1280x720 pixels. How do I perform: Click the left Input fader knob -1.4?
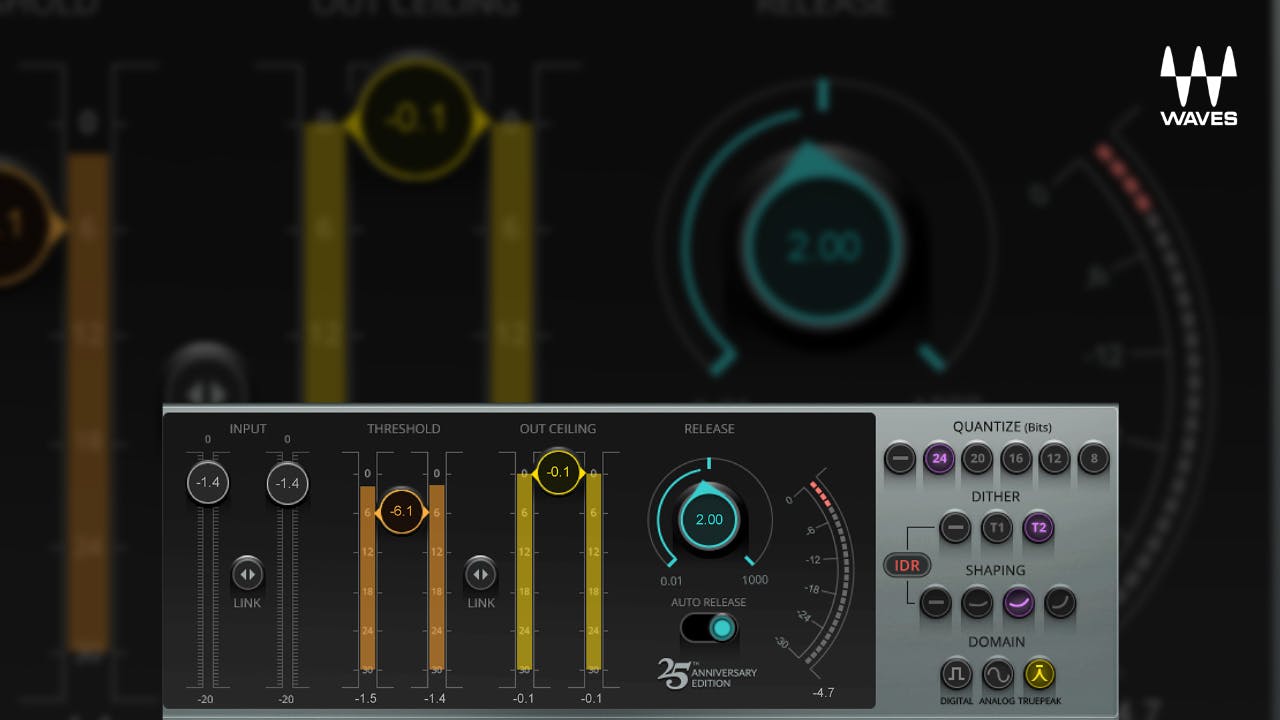(208, 483)
